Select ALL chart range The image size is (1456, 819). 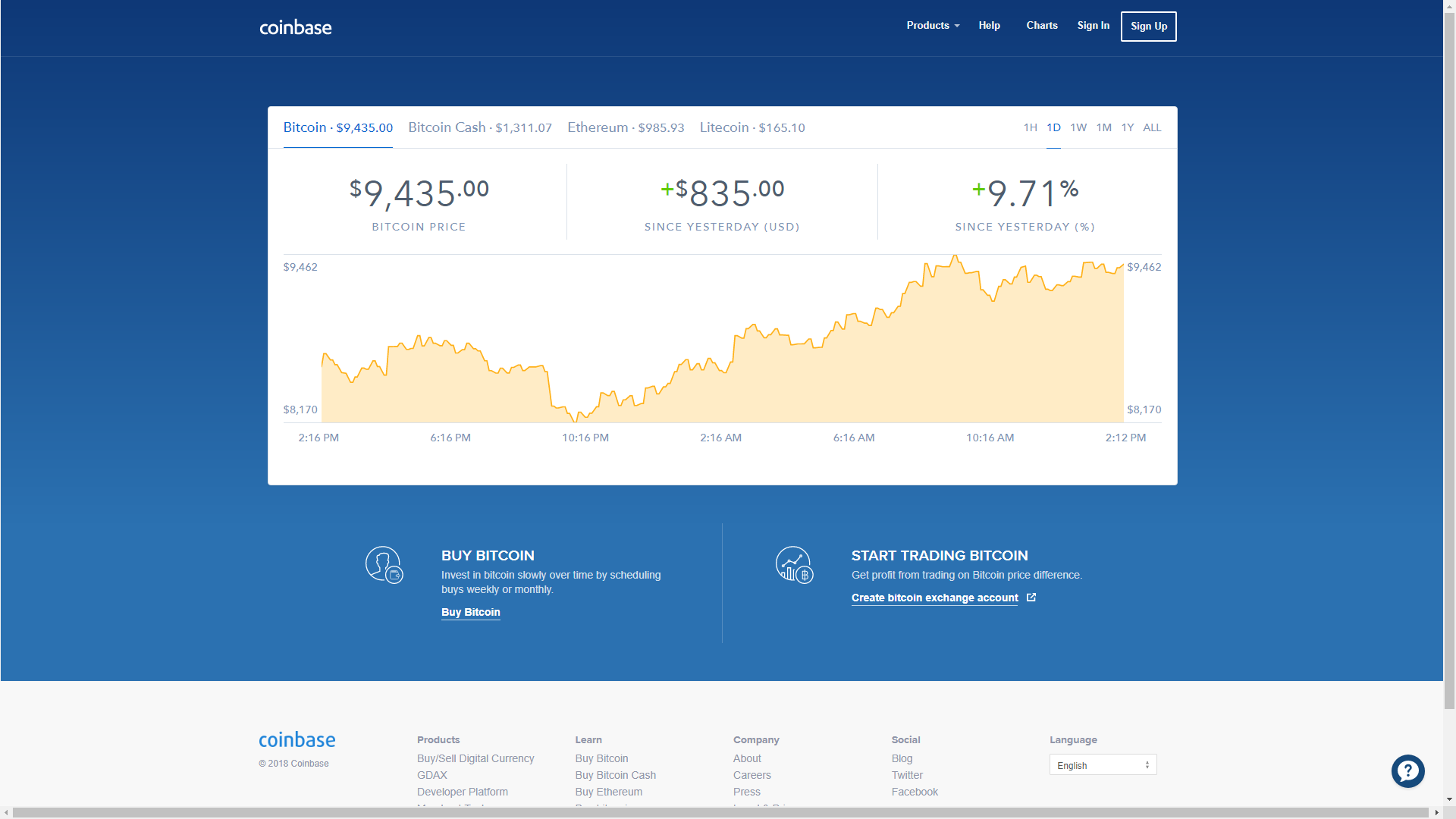pyautogui.click(x=1152, y=127)
